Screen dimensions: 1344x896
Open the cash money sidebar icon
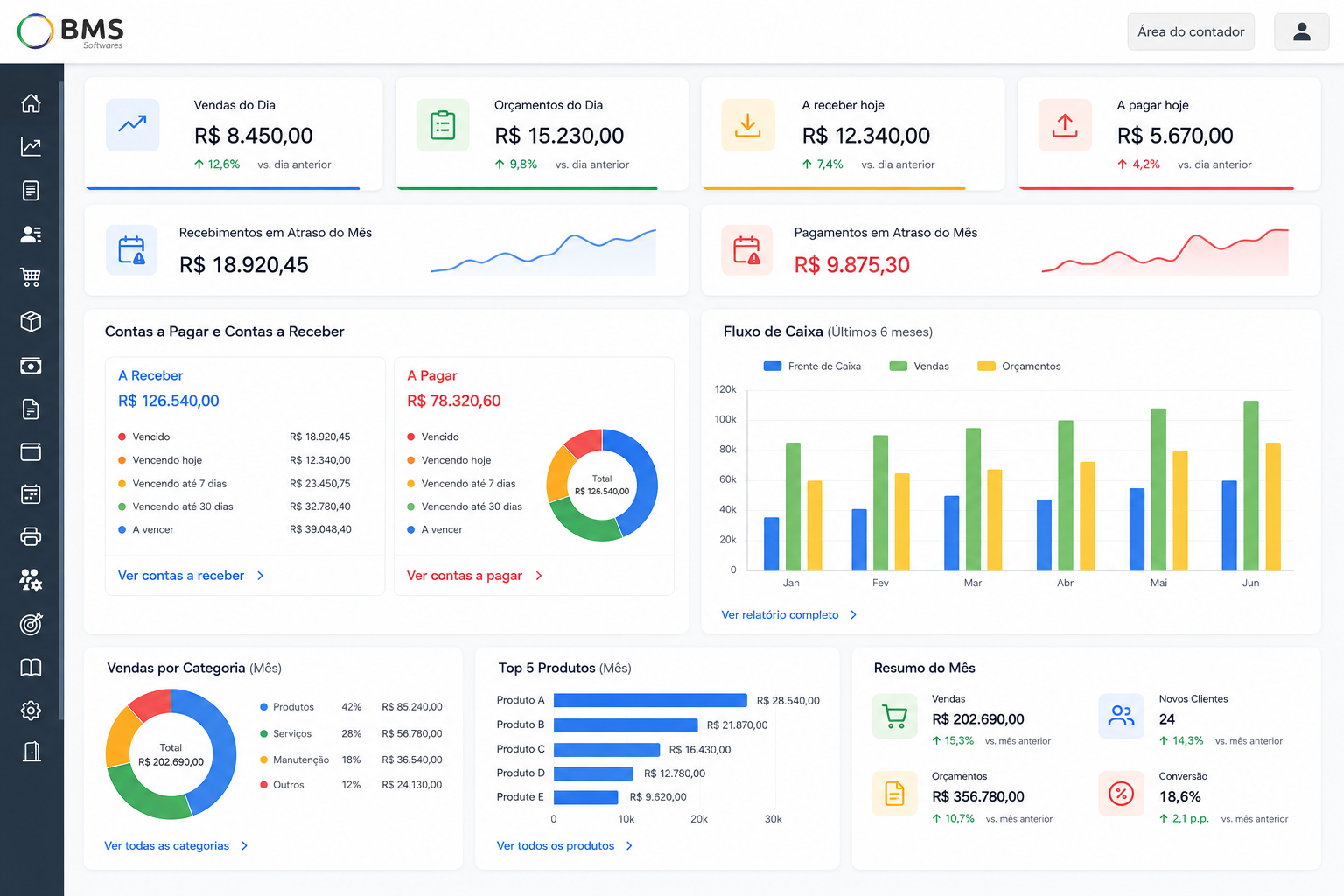[31, 366]
